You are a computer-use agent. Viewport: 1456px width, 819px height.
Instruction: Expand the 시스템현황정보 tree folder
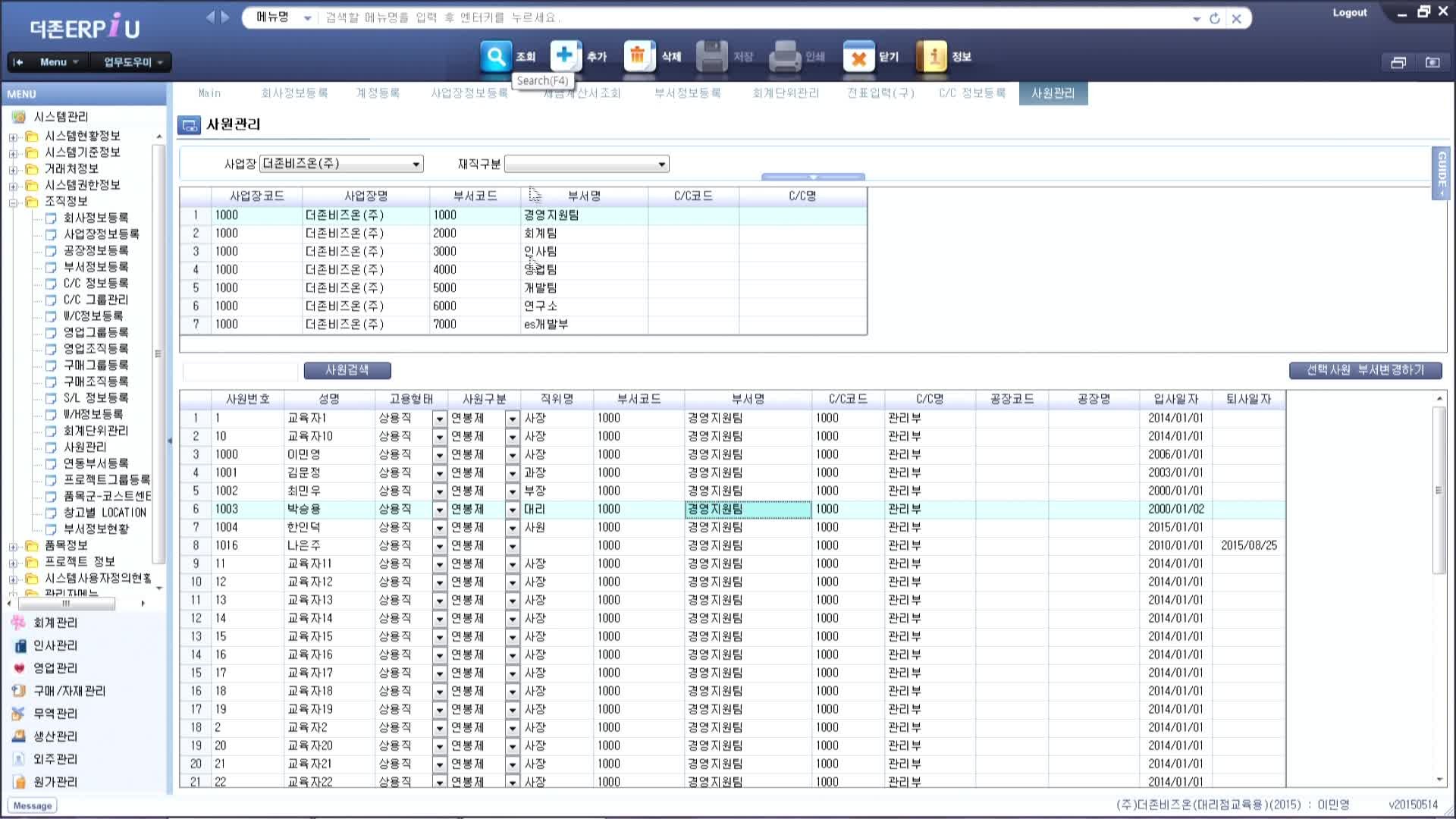pos(13,137)
